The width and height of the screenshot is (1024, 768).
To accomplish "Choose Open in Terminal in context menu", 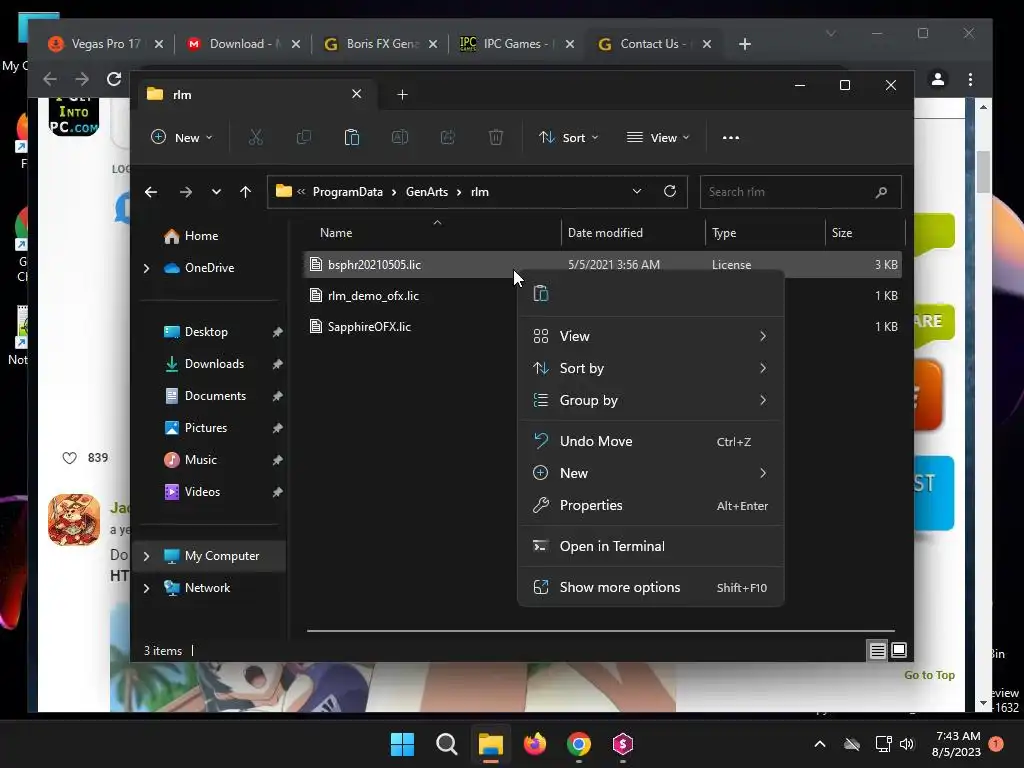I will pyautogui.click(x=650, y=547).
